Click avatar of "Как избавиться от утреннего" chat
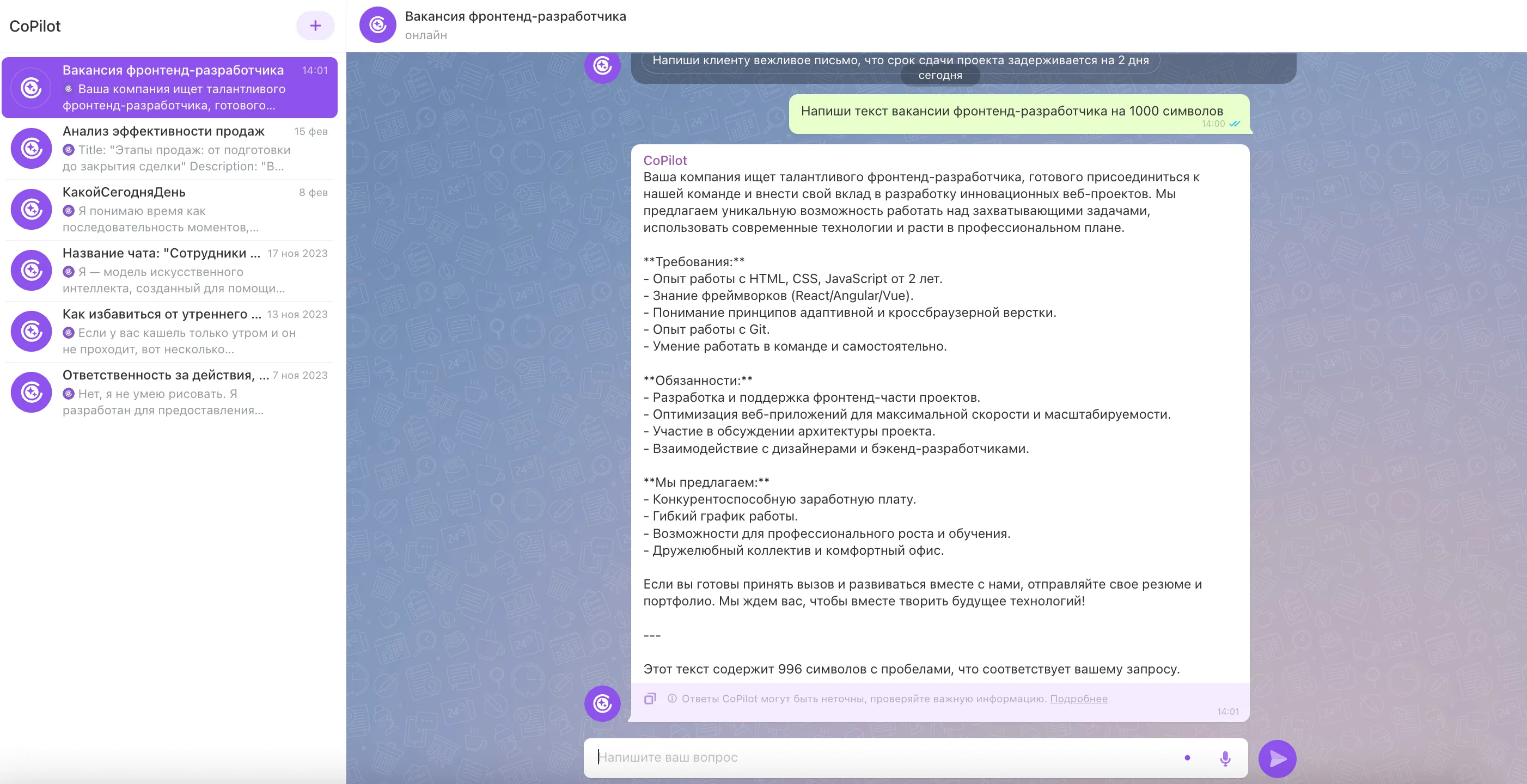 coord(32,331)
